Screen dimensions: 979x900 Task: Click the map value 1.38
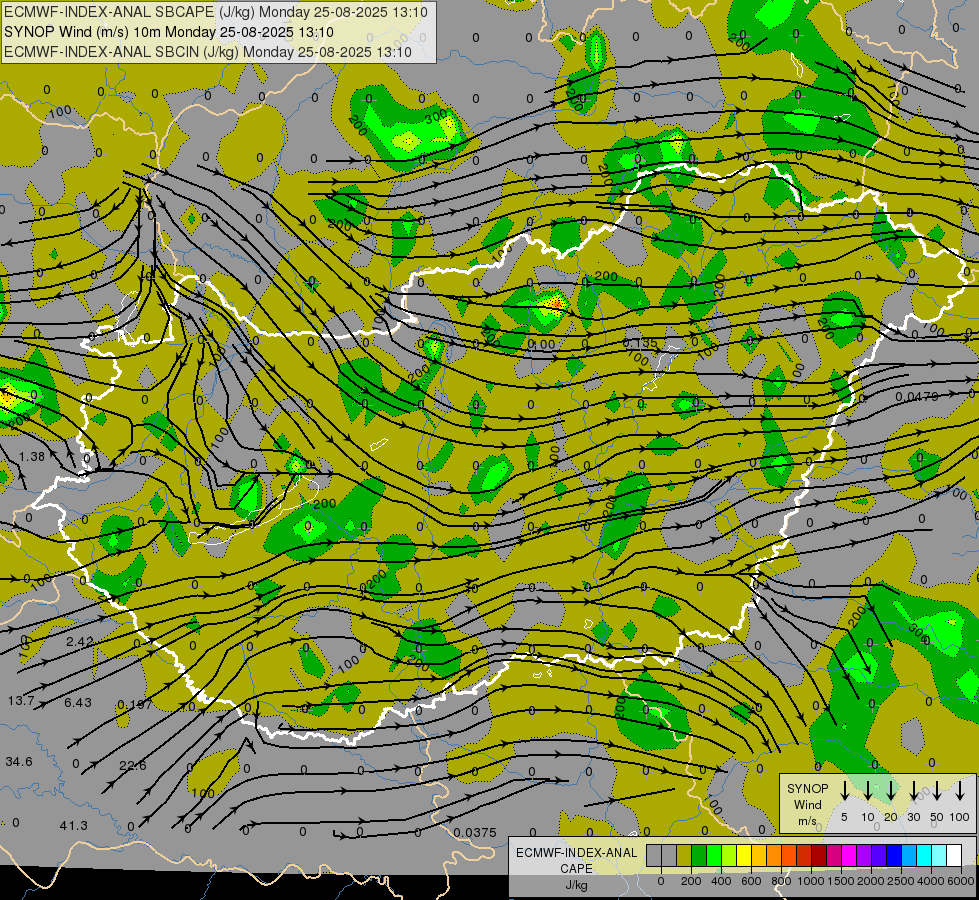click(32, 457)
